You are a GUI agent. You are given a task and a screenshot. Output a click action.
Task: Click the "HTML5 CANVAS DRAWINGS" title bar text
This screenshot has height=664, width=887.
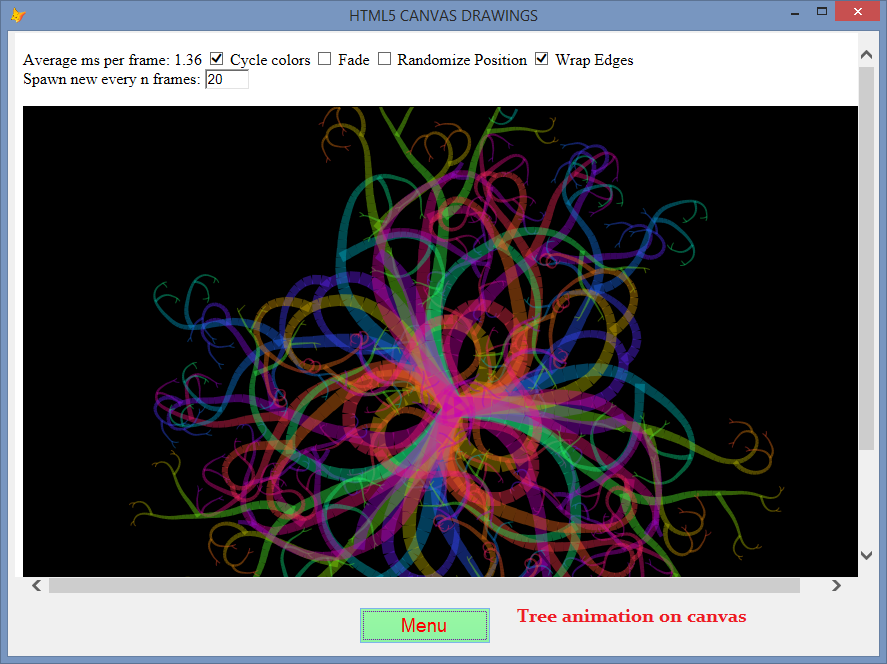(x=443, y=15)
